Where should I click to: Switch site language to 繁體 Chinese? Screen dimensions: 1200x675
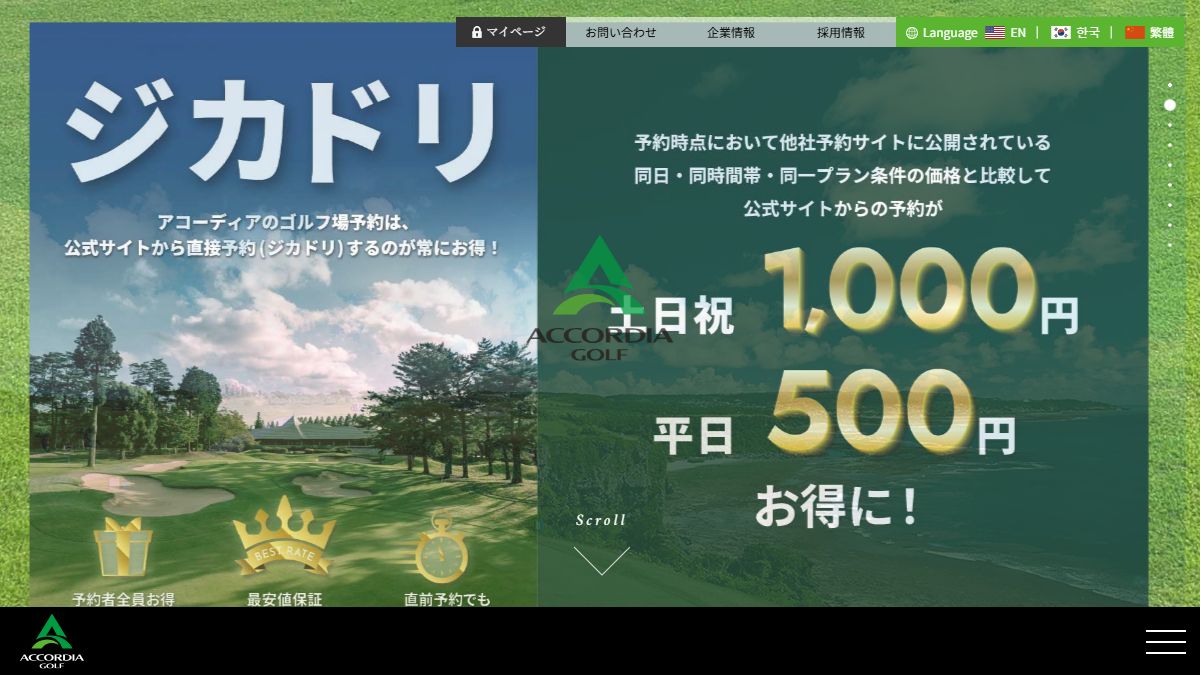click(x=1149, y=32)
